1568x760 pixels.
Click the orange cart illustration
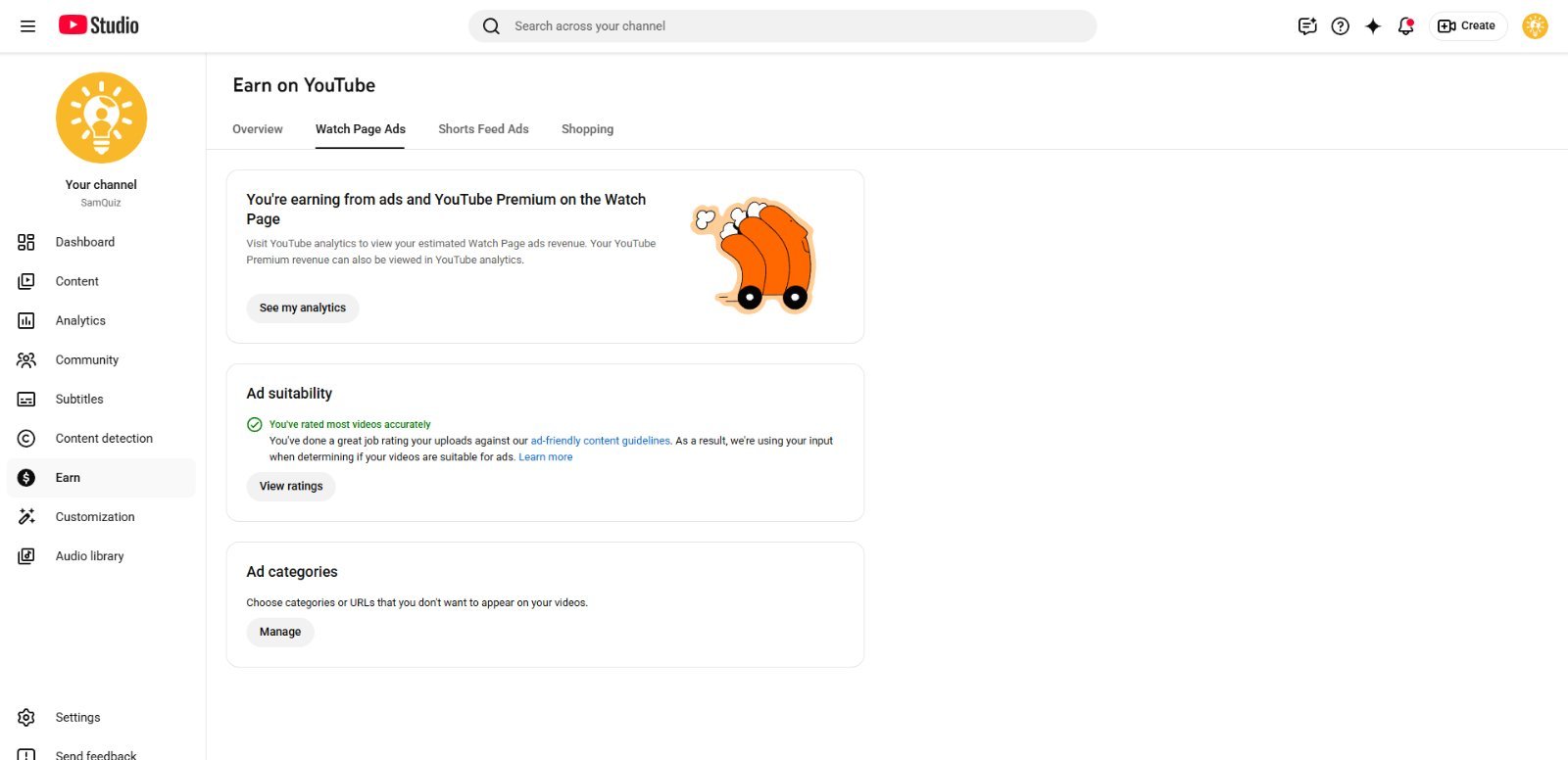(x=754, y=255)
